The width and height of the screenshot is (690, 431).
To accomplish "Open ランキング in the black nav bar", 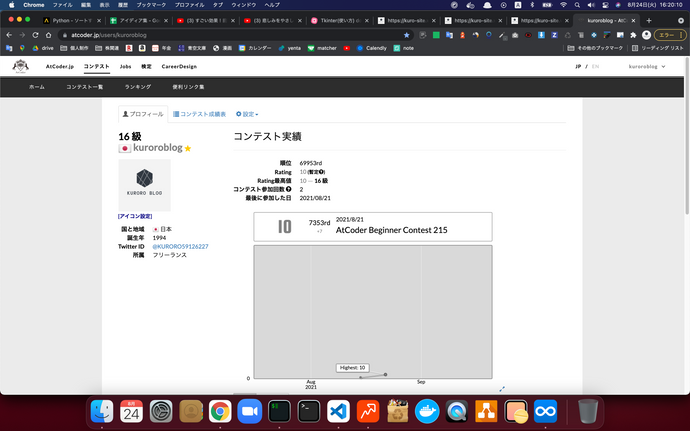I will point(138,87).
